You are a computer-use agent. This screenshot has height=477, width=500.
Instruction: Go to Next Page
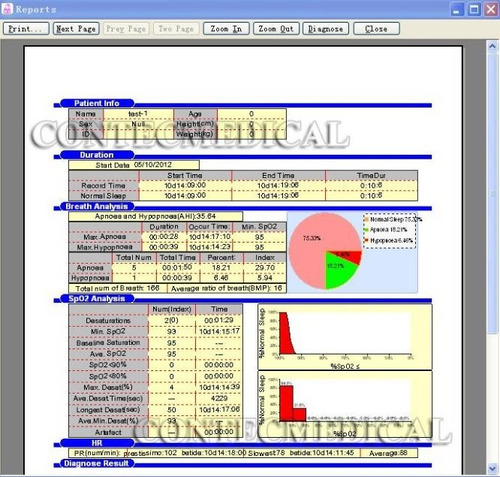click(x=76, y=29)
